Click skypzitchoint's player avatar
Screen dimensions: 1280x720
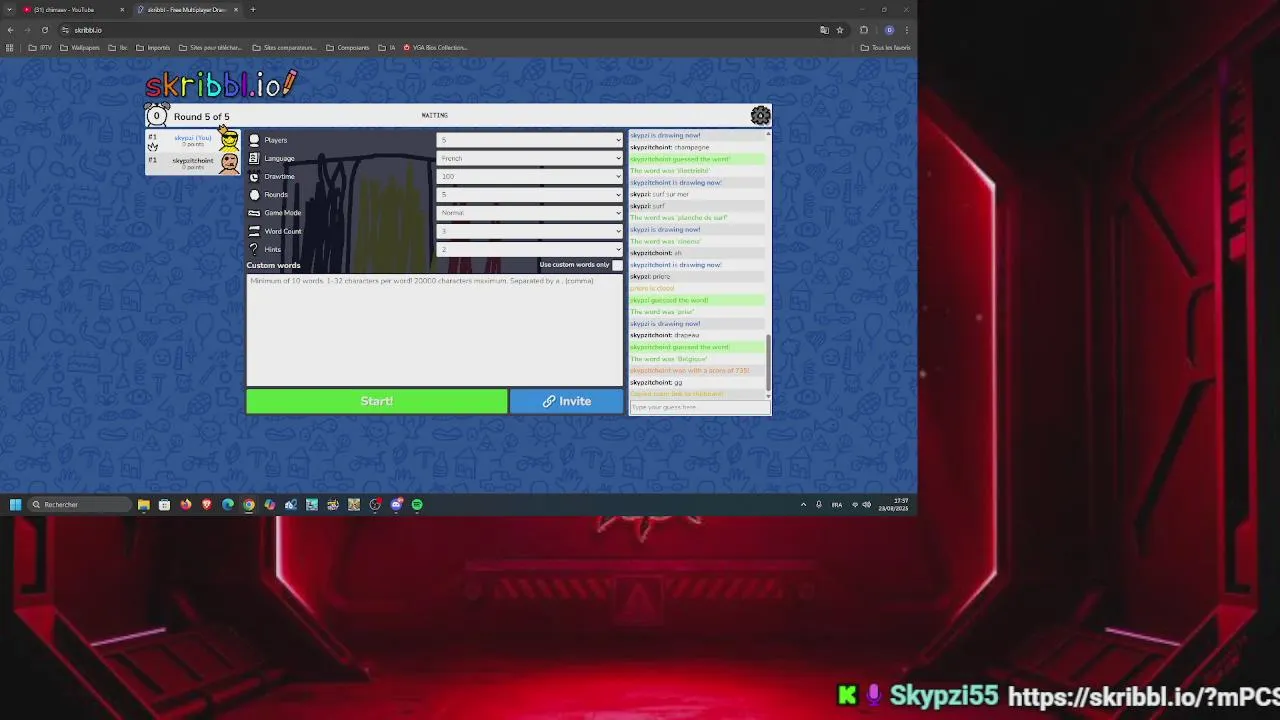coord(229,162)
